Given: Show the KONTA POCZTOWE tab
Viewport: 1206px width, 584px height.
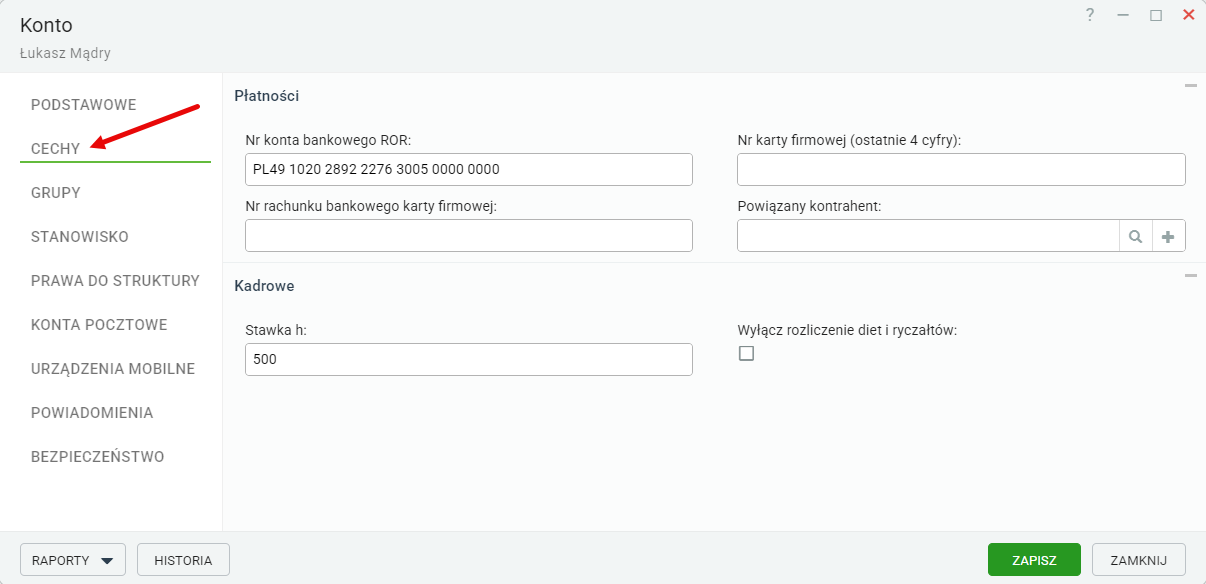Looking at the screenshot, I should coord(99,325).
